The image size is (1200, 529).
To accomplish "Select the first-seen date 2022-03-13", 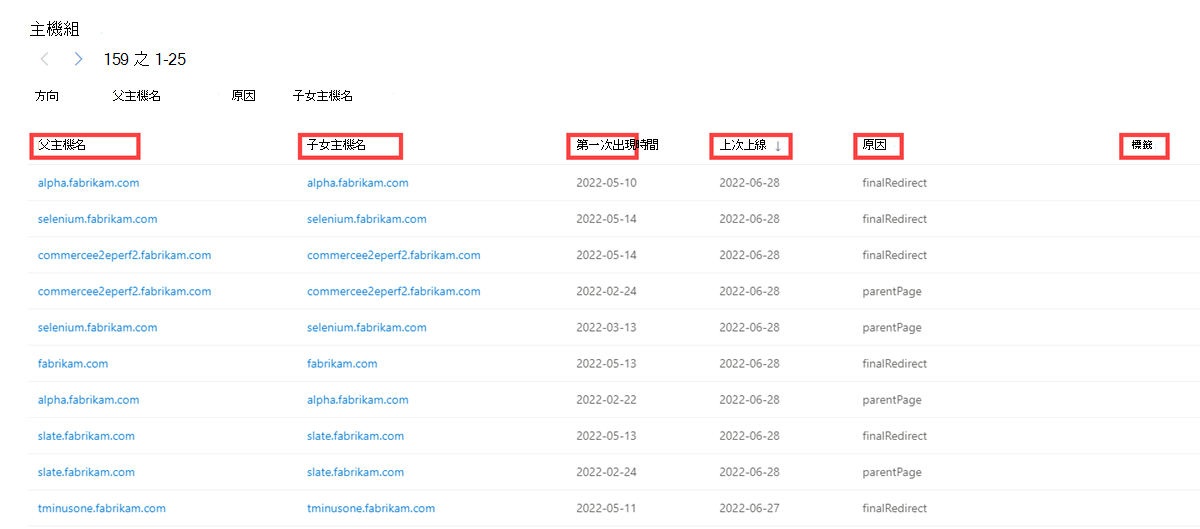I will pyautogui.click(x=606, y=327).
